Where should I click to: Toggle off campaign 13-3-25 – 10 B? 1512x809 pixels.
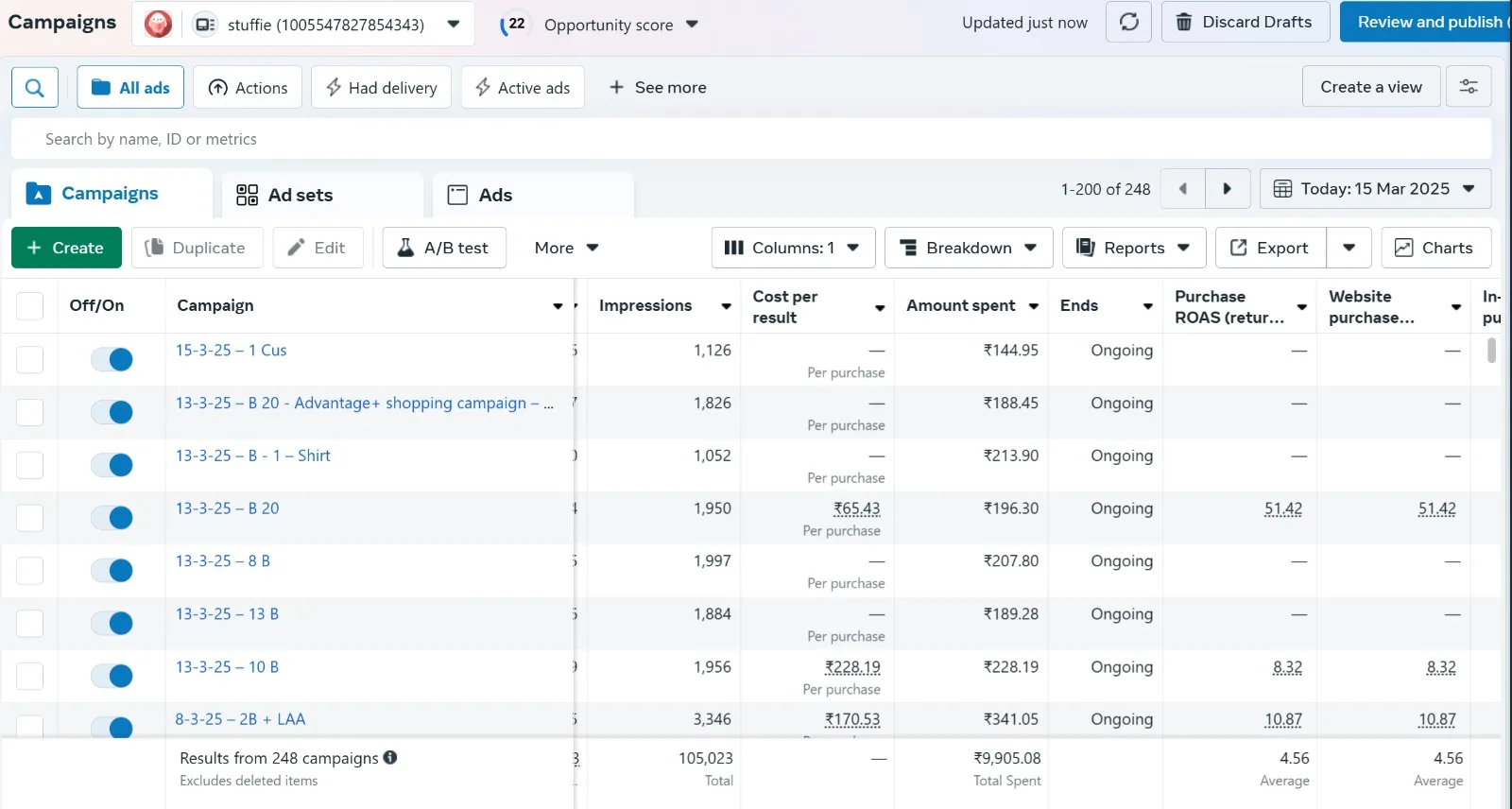pos(112,676)
